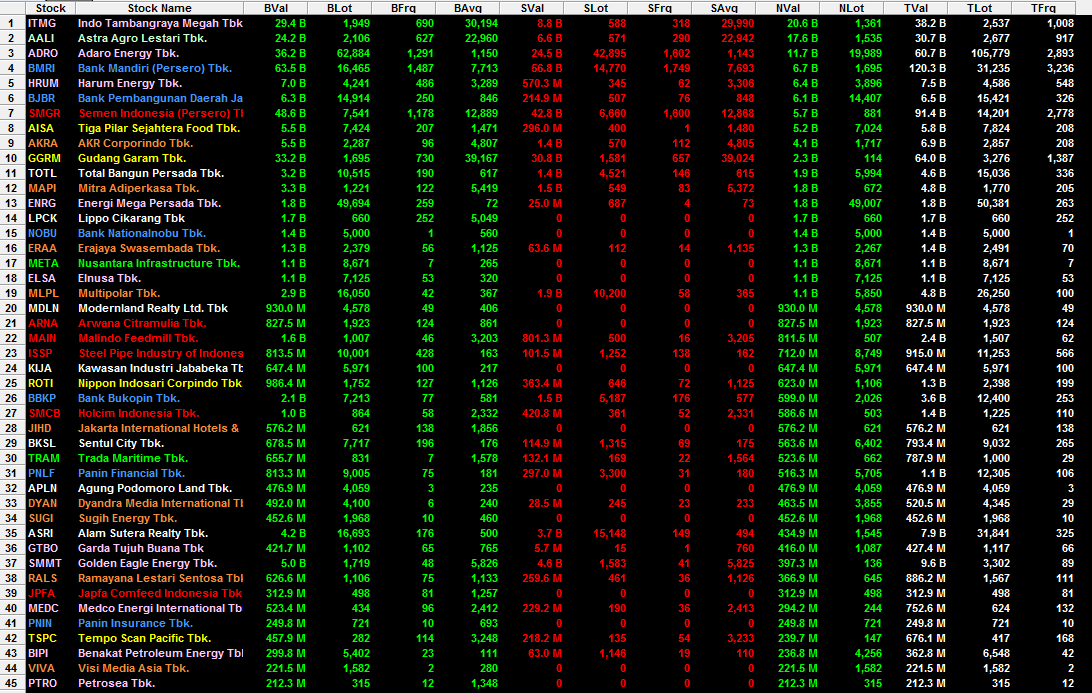Image resolution: width=1092 pixels, height=693 pixels.
Task: Click stock name Erajaya Swasembada Tbk.
Action: [x=149, y=248]
